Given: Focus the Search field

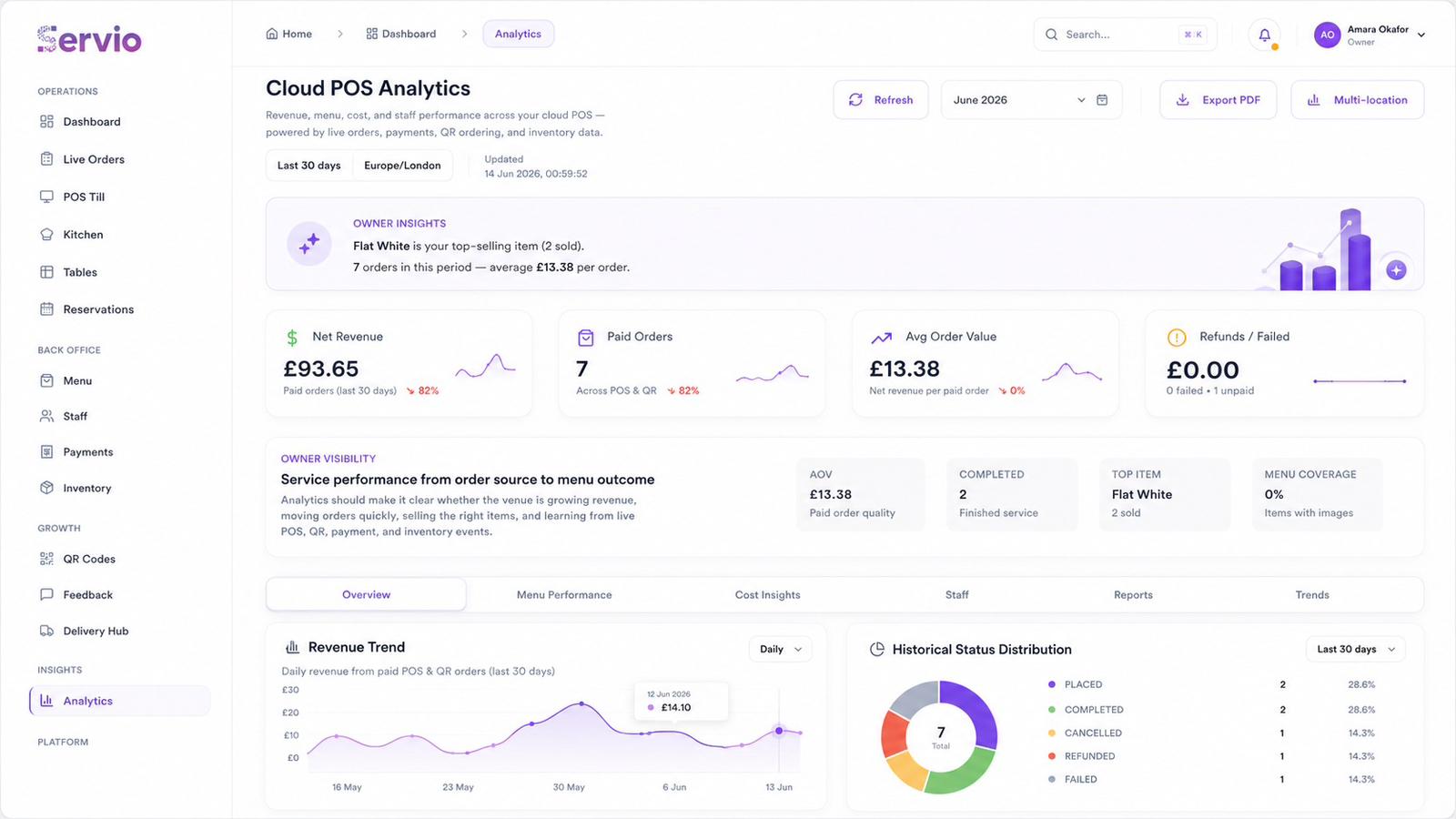Looking at the screenshot, I should coord(1125,35).
